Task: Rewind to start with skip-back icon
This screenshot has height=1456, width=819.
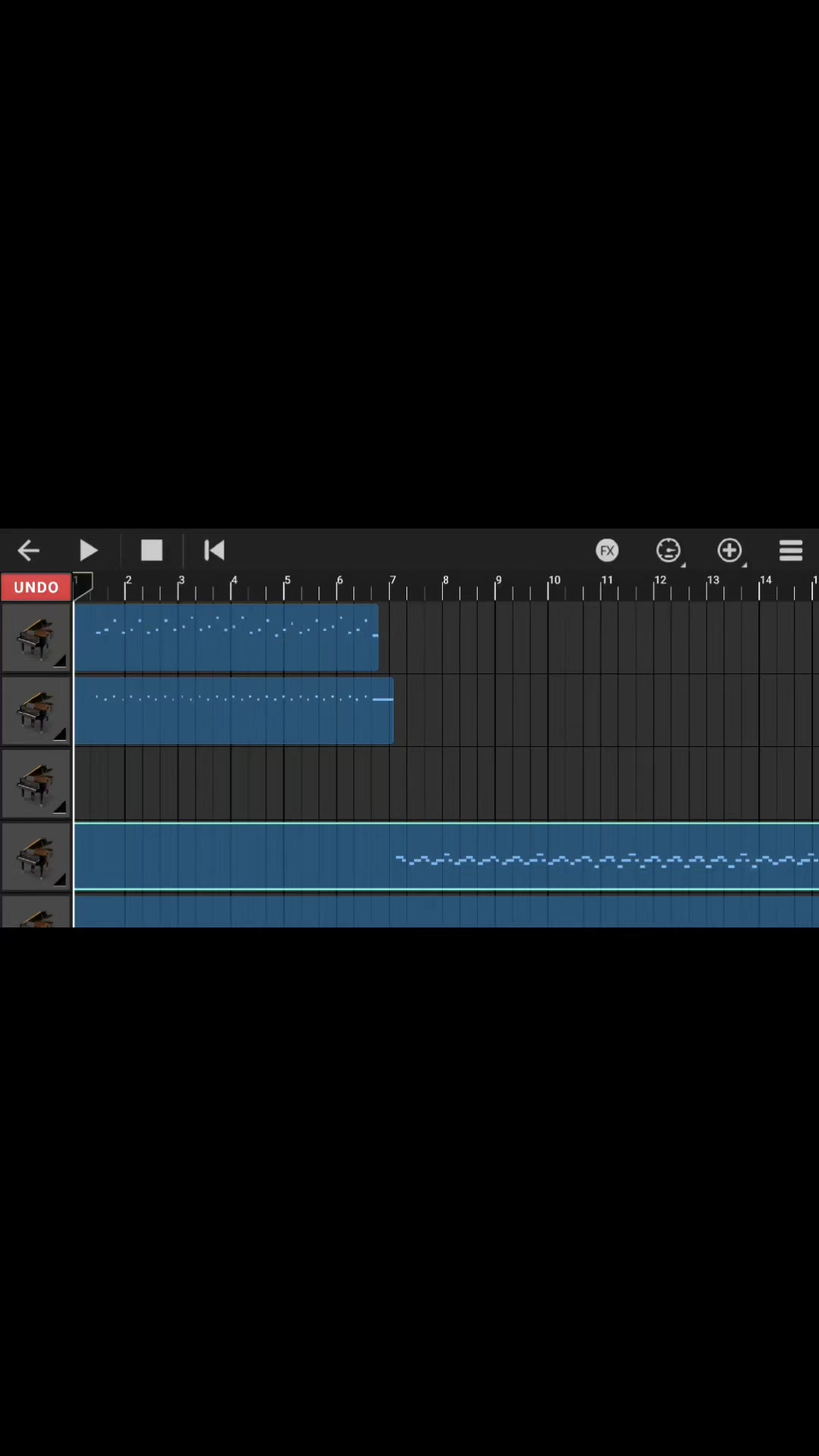Action: (x=215, y=550)
